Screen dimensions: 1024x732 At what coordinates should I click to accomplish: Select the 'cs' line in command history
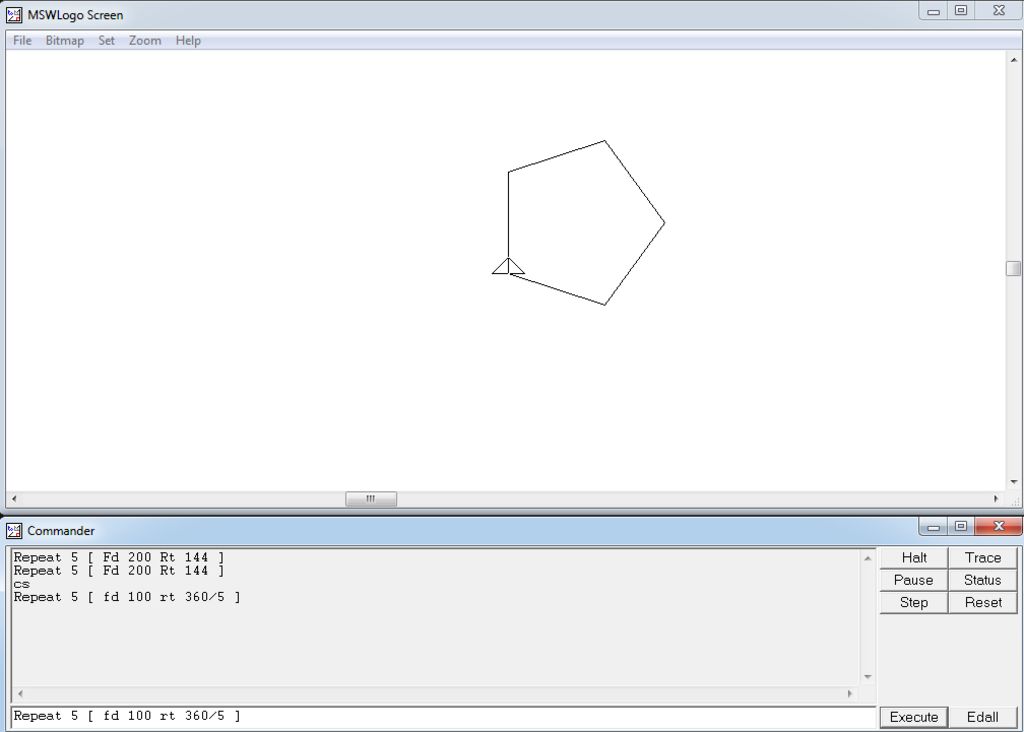pyautogui.click(x=22, y=584)
